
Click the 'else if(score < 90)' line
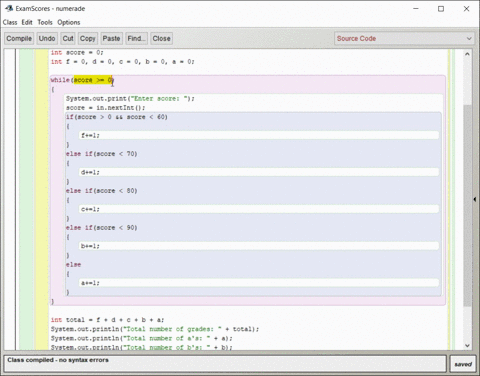pos(101,228)
